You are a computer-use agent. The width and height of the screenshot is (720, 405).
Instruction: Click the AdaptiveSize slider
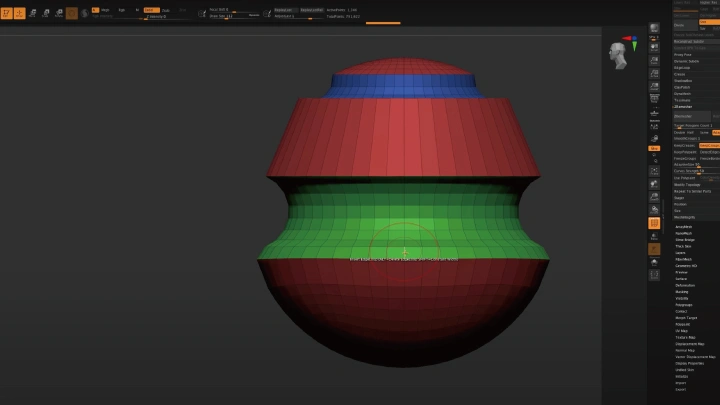[x=696, y=165]
